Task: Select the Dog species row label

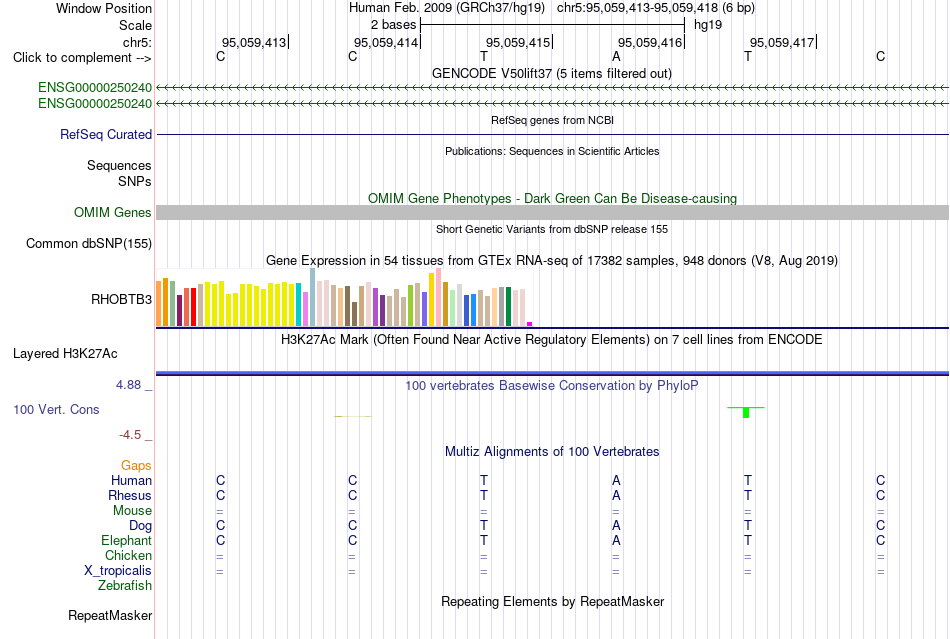Action: point(140,525)
